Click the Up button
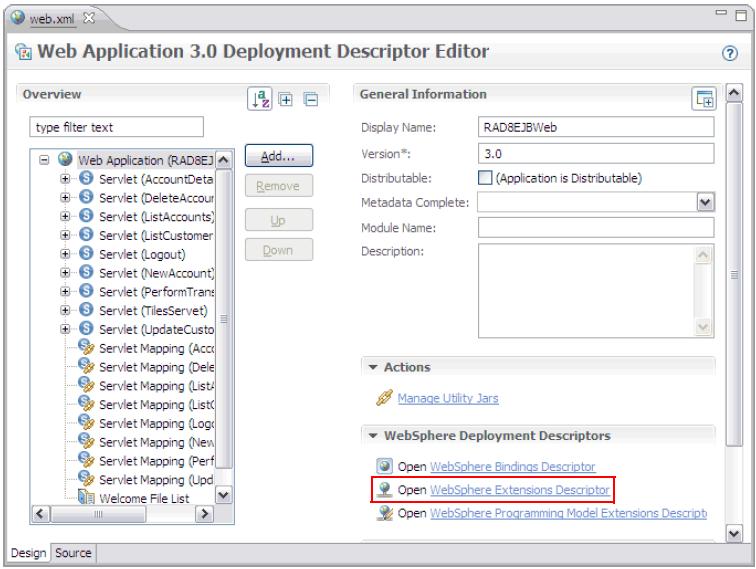 pyautogui.click(x=279, y=220)
